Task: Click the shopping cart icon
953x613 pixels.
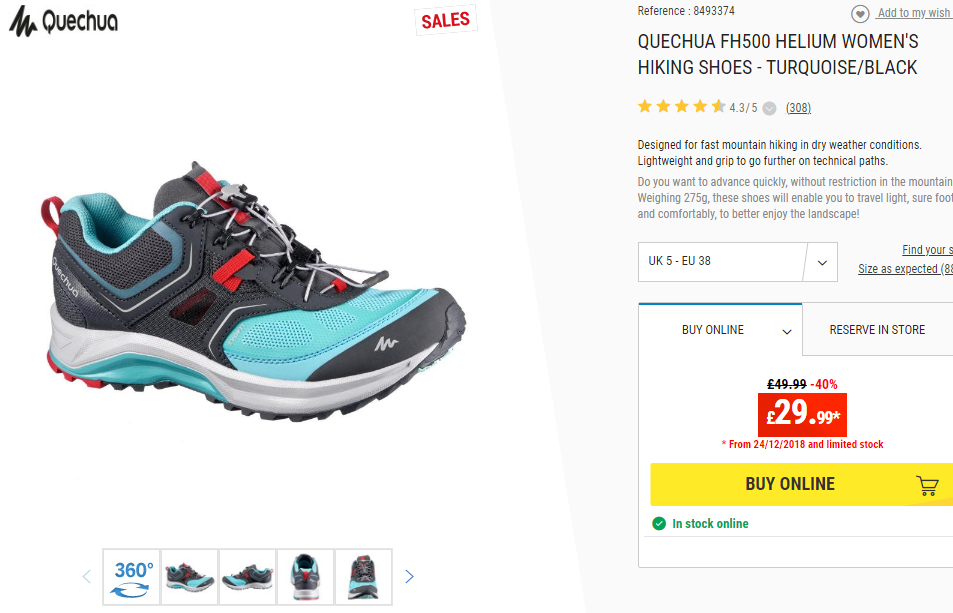Action: coord(927,485)
